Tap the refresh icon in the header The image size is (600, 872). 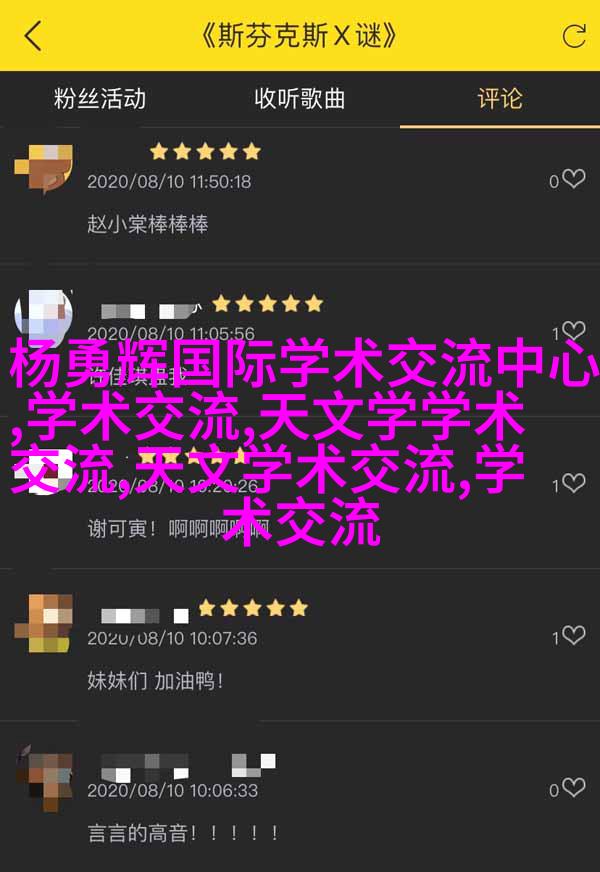click(x=574, y=37)
